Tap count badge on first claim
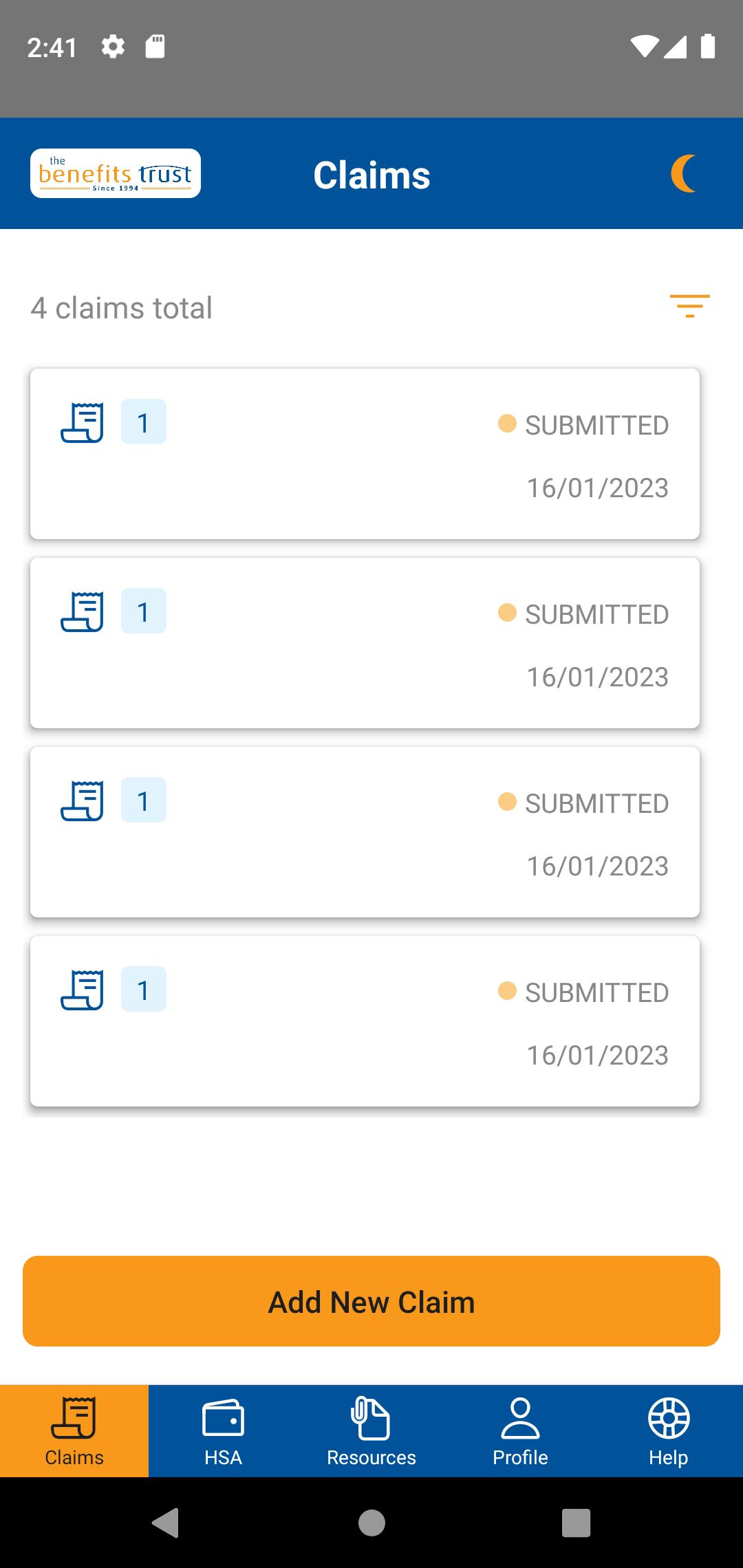The image size is (743, 1568). click(x=144, y=422)
